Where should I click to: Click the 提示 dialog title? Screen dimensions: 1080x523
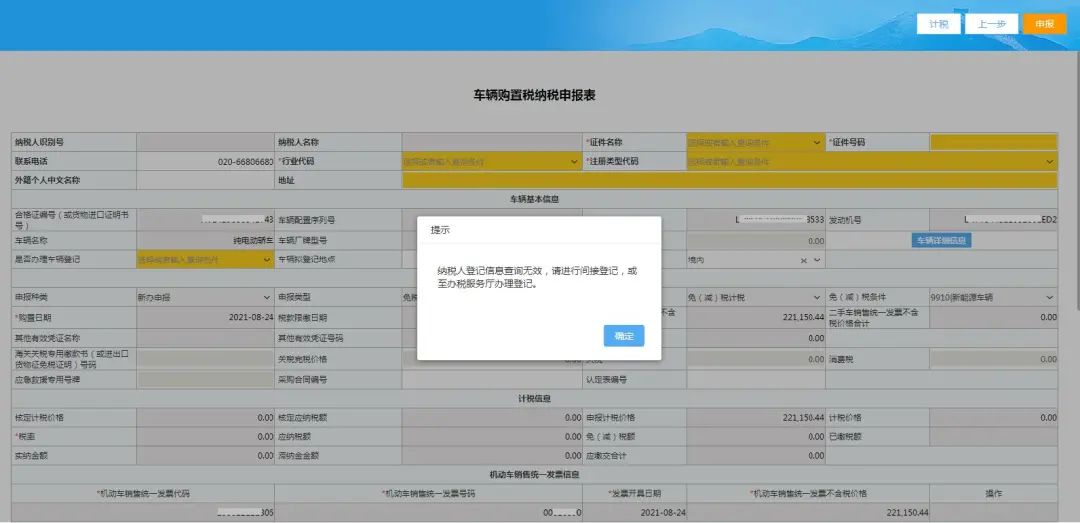(x=440, y=230)
